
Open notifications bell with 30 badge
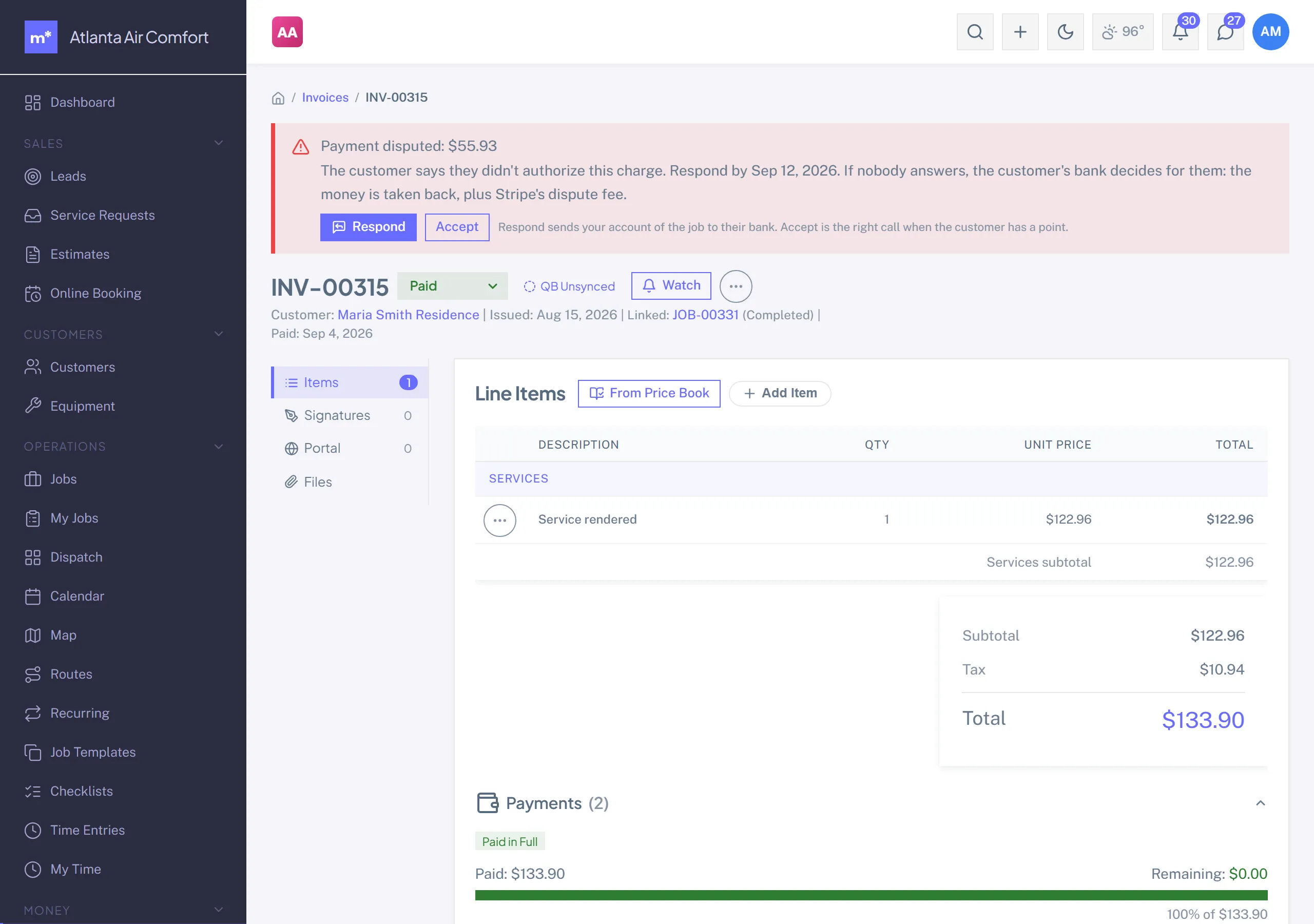coord(1180,32)
